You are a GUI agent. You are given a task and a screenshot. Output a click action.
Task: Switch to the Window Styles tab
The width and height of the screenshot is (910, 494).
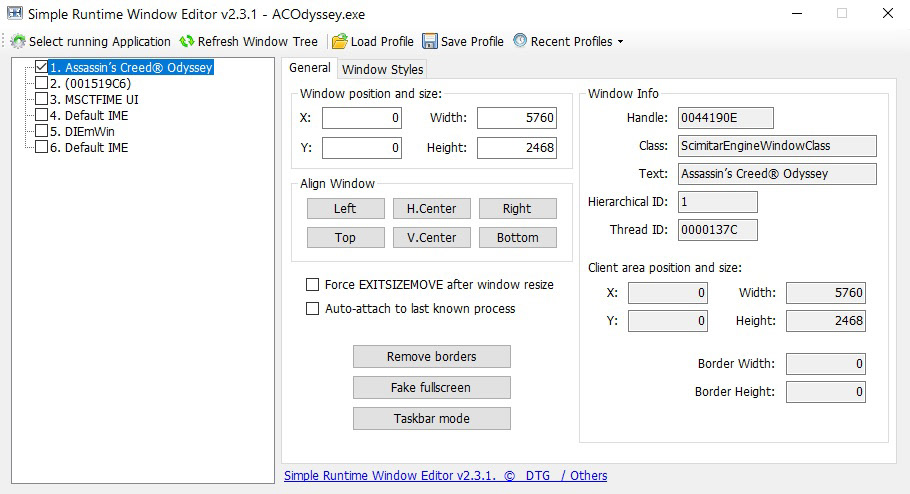point(382,70)
